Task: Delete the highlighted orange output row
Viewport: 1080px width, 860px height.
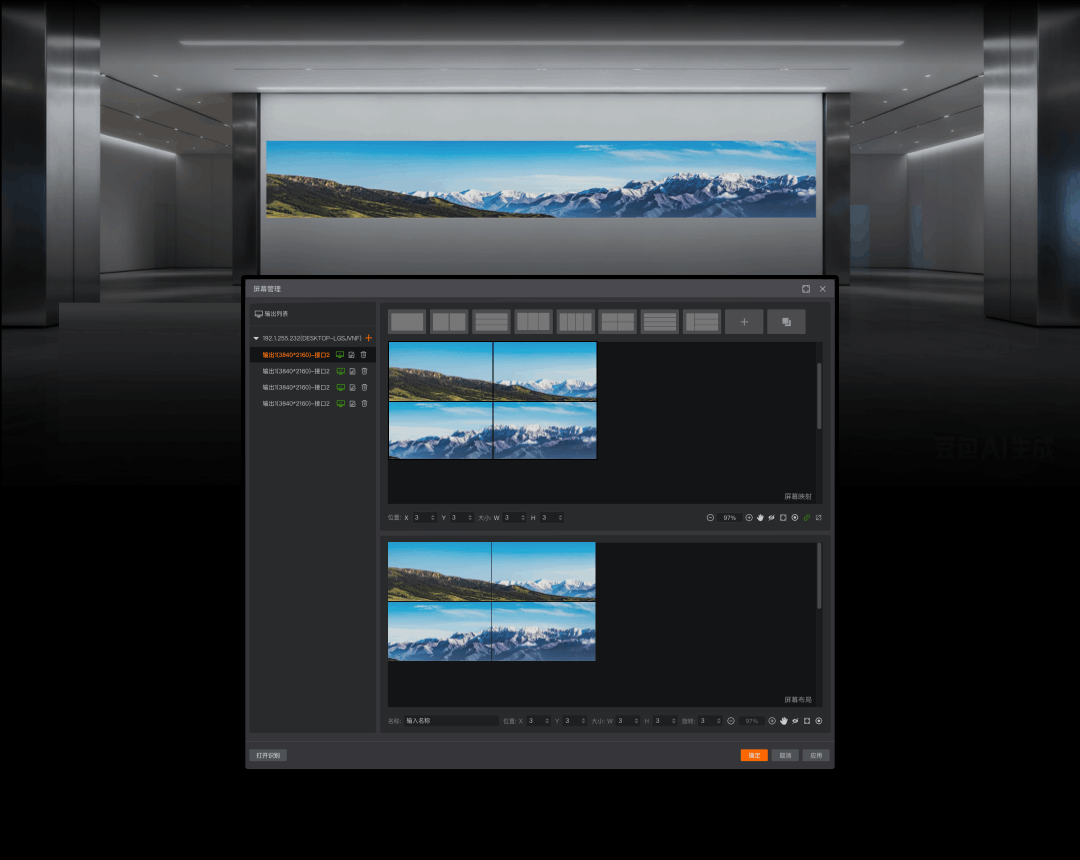Action: [364, 355]
